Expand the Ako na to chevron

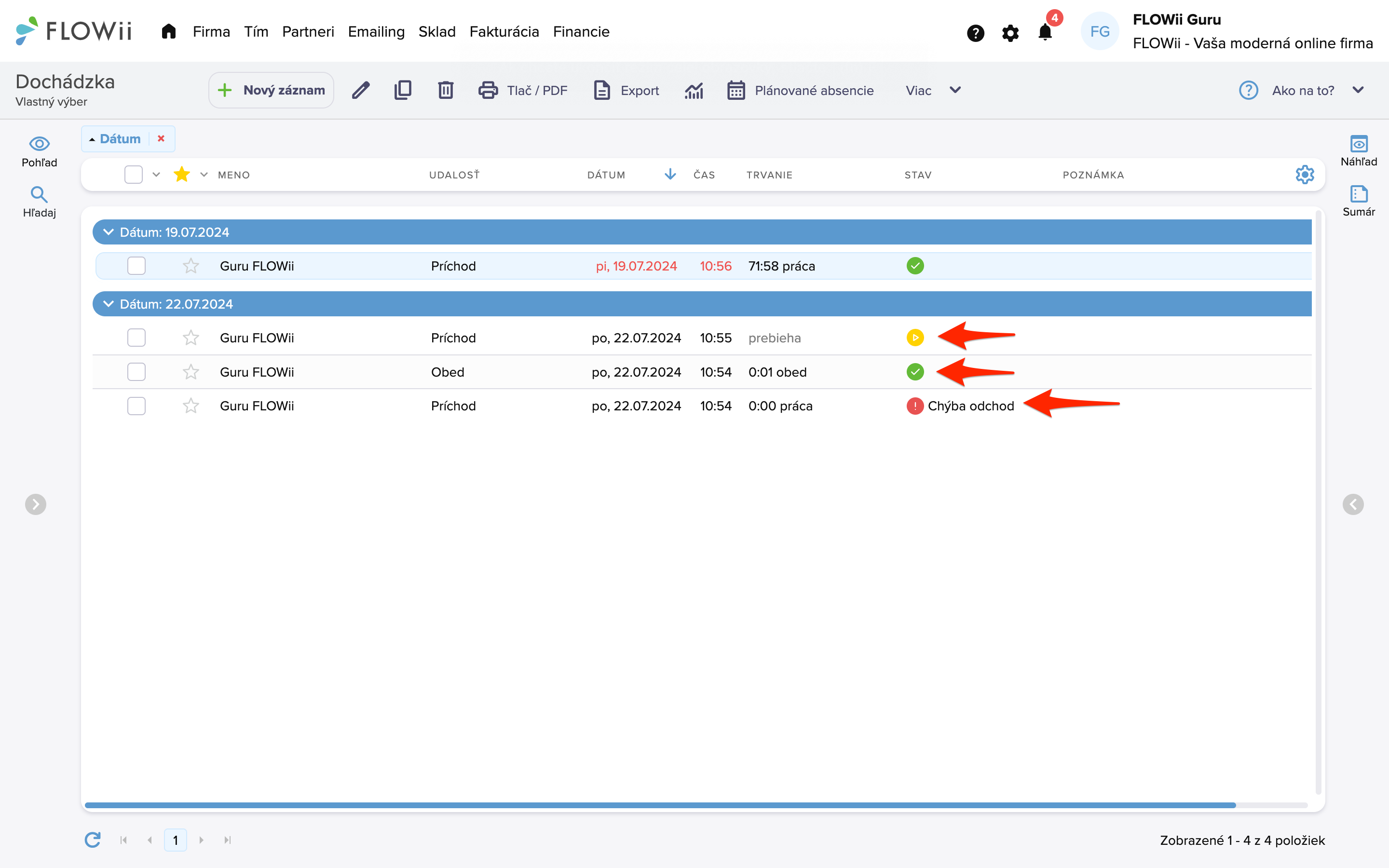point(1358,90)
